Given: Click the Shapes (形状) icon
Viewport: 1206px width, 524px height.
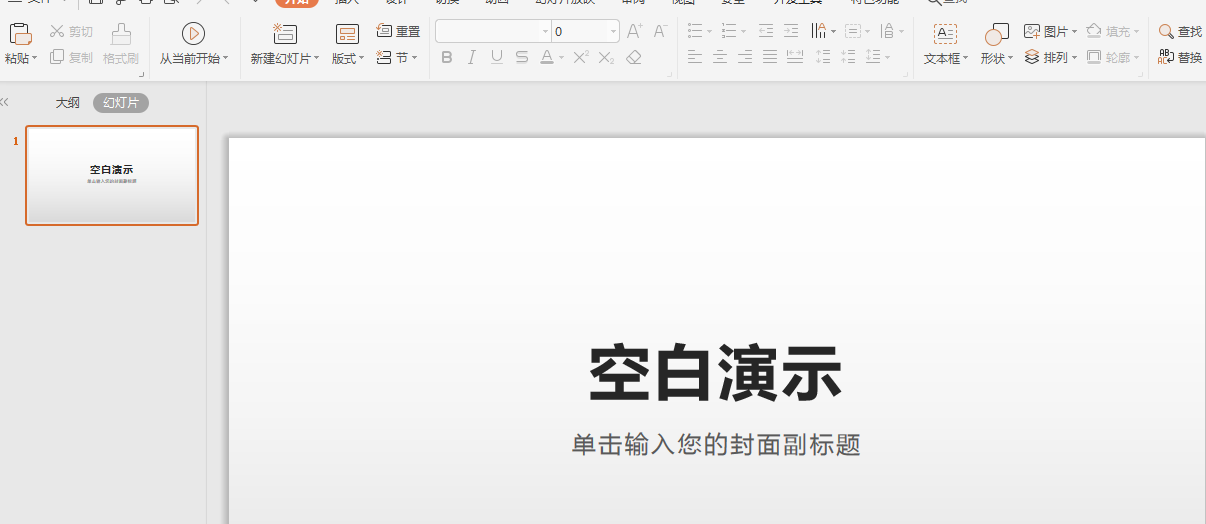Looking at the screenshot, I should pyautogui.click(x=995, y=35).
